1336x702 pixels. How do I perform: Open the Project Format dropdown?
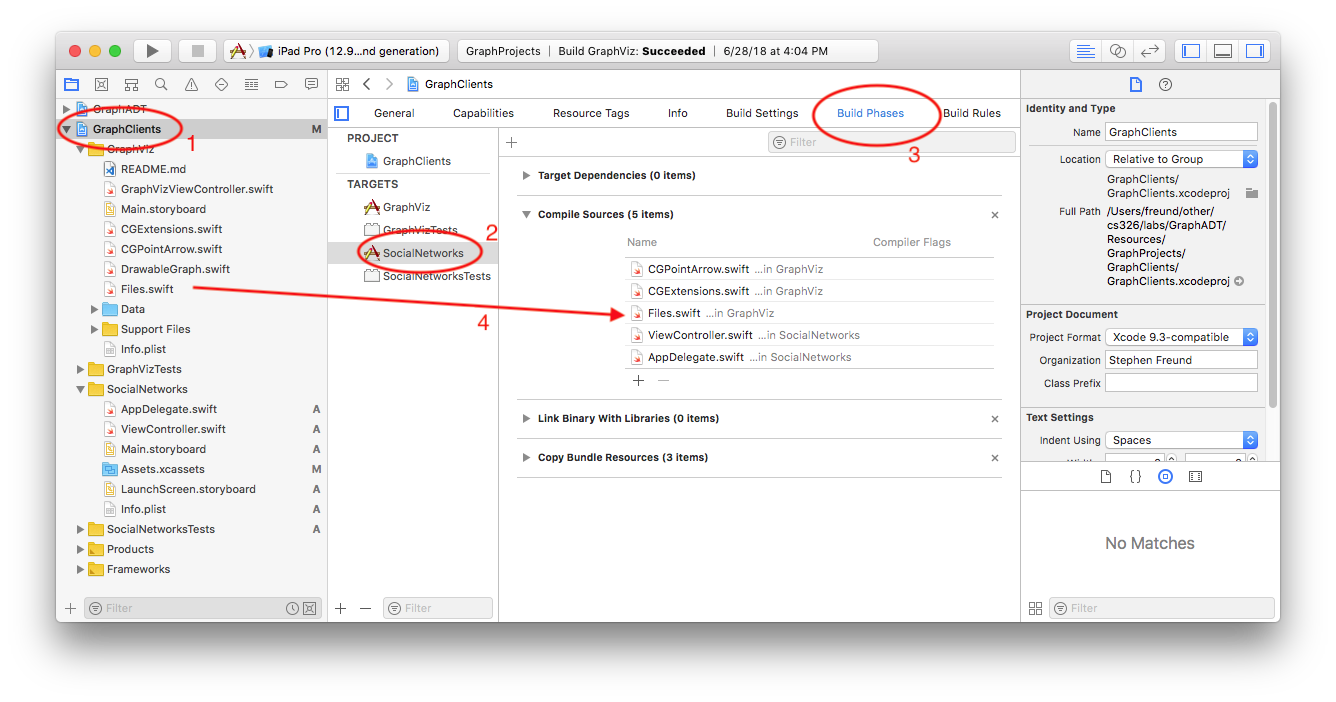point(1181,337)
